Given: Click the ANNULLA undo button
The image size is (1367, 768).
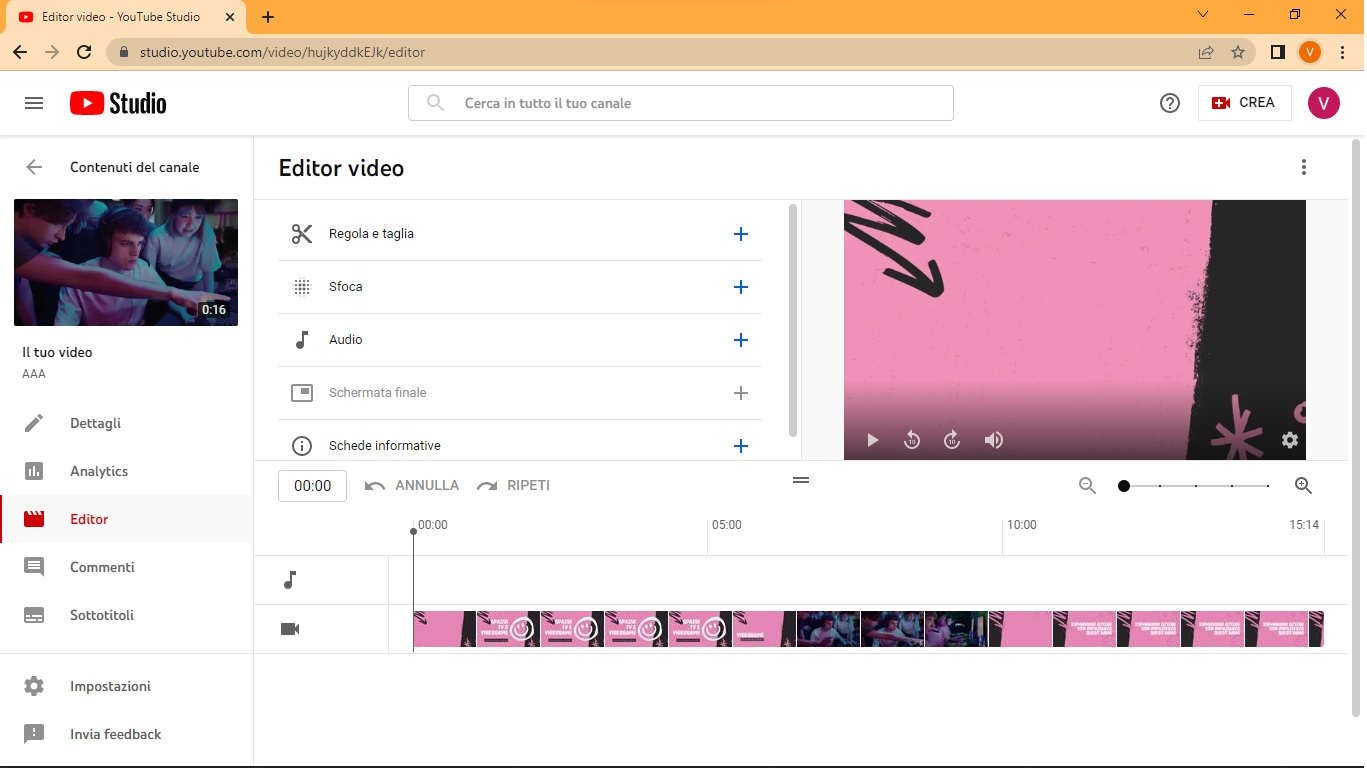Looking at the screenshot, I should [x=411, y=485].
